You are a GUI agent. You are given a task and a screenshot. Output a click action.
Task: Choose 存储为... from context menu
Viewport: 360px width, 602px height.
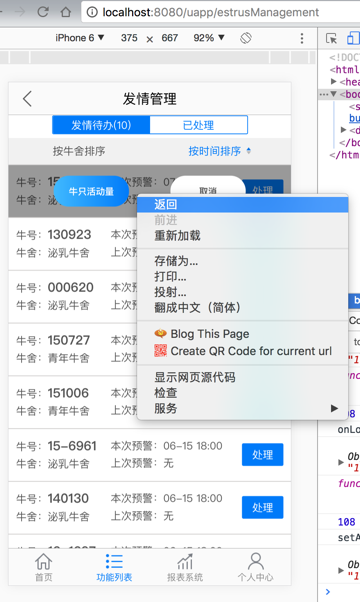(243, 261)
